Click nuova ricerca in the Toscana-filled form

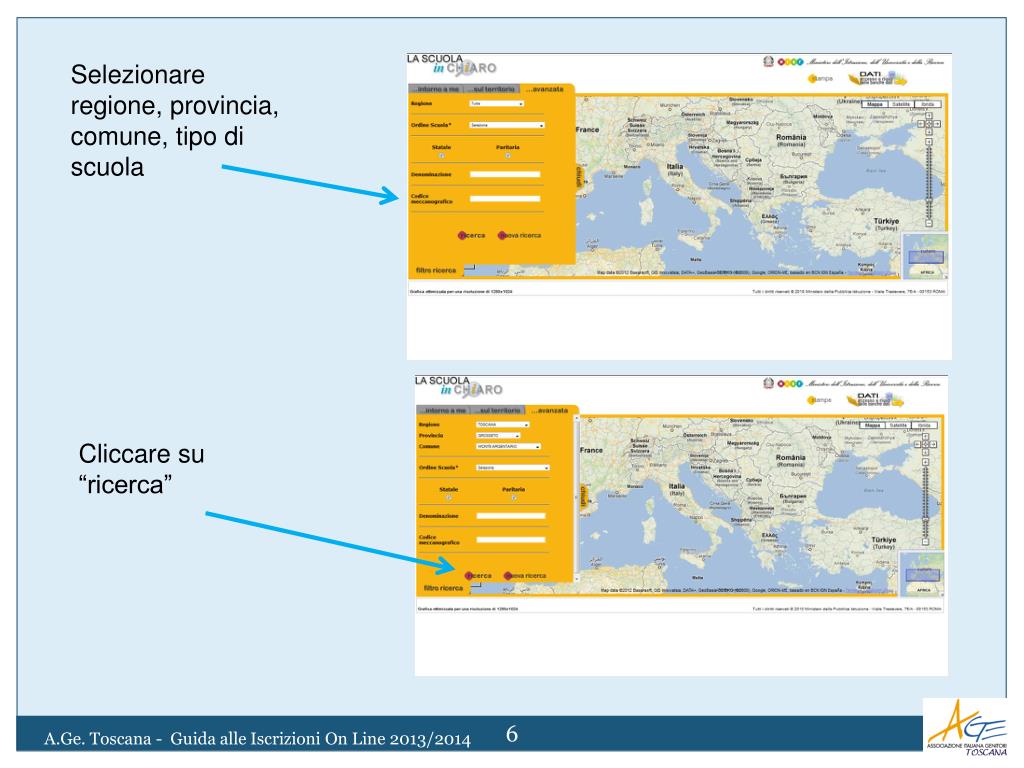coord(526,576)
